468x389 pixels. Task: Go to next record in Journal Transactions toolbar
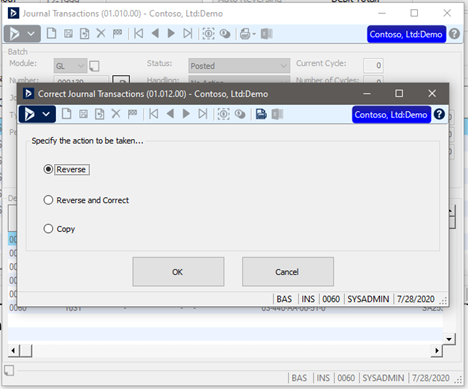click(x=171, y=33)
